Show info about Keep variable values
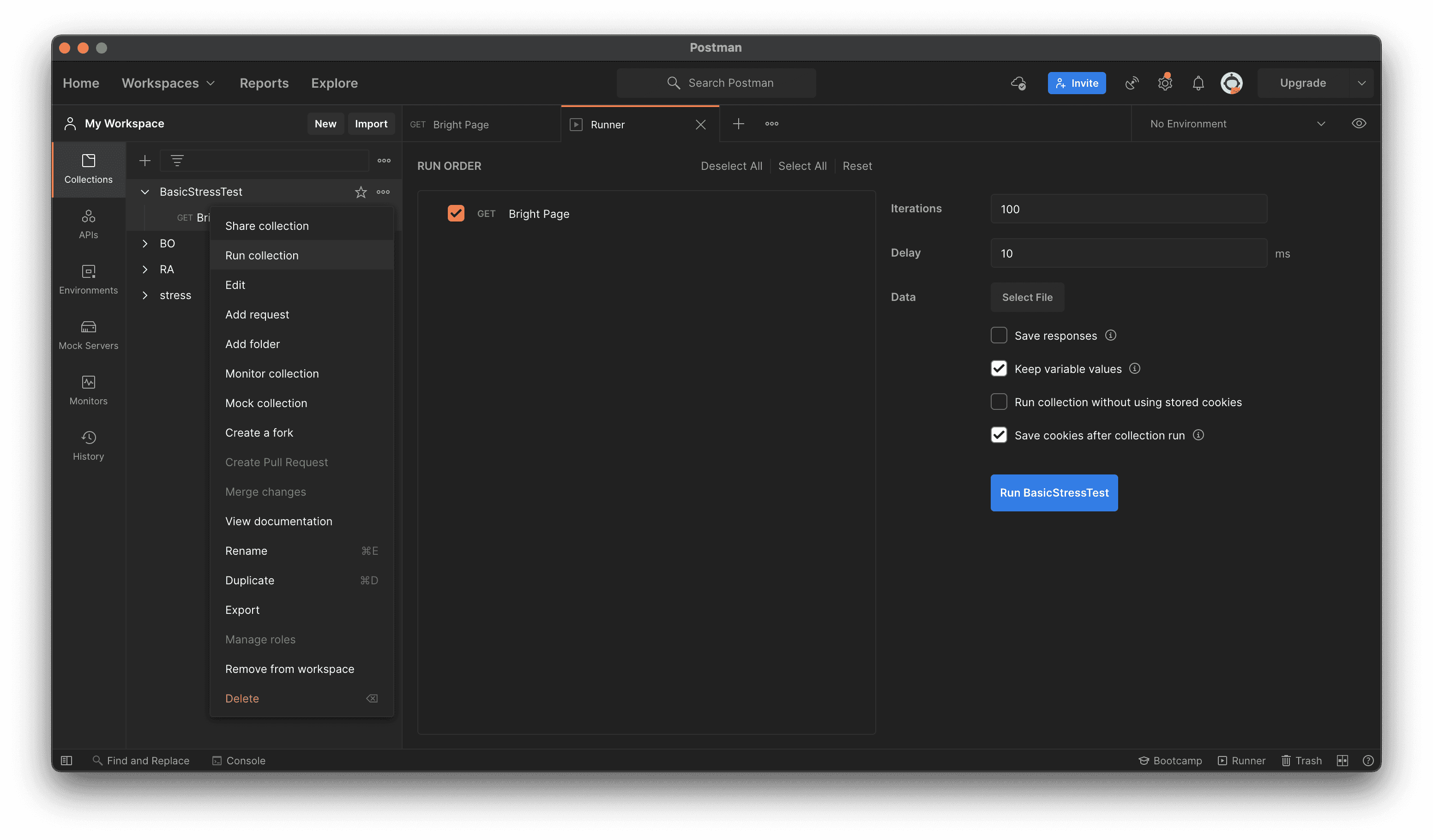This screenshot has width=1433, height=840. [x=1134, y=368]
